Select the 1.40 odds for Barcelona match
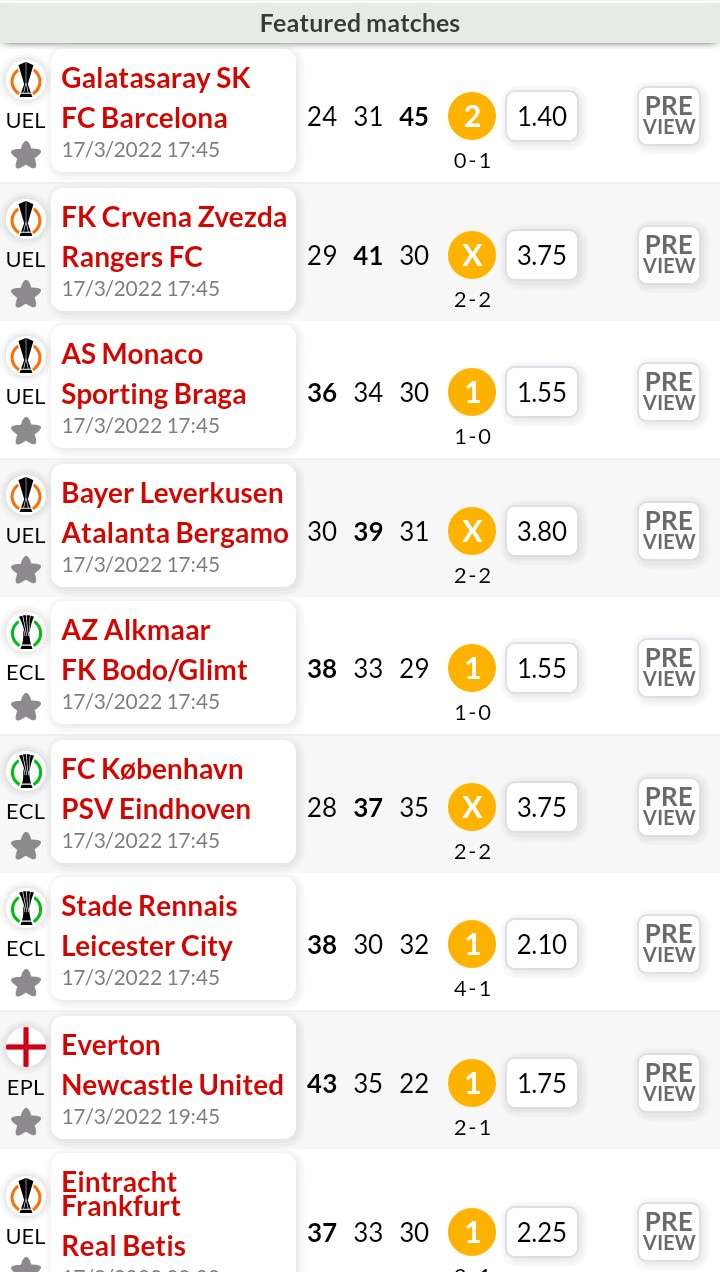 click(x=542, y=117)
